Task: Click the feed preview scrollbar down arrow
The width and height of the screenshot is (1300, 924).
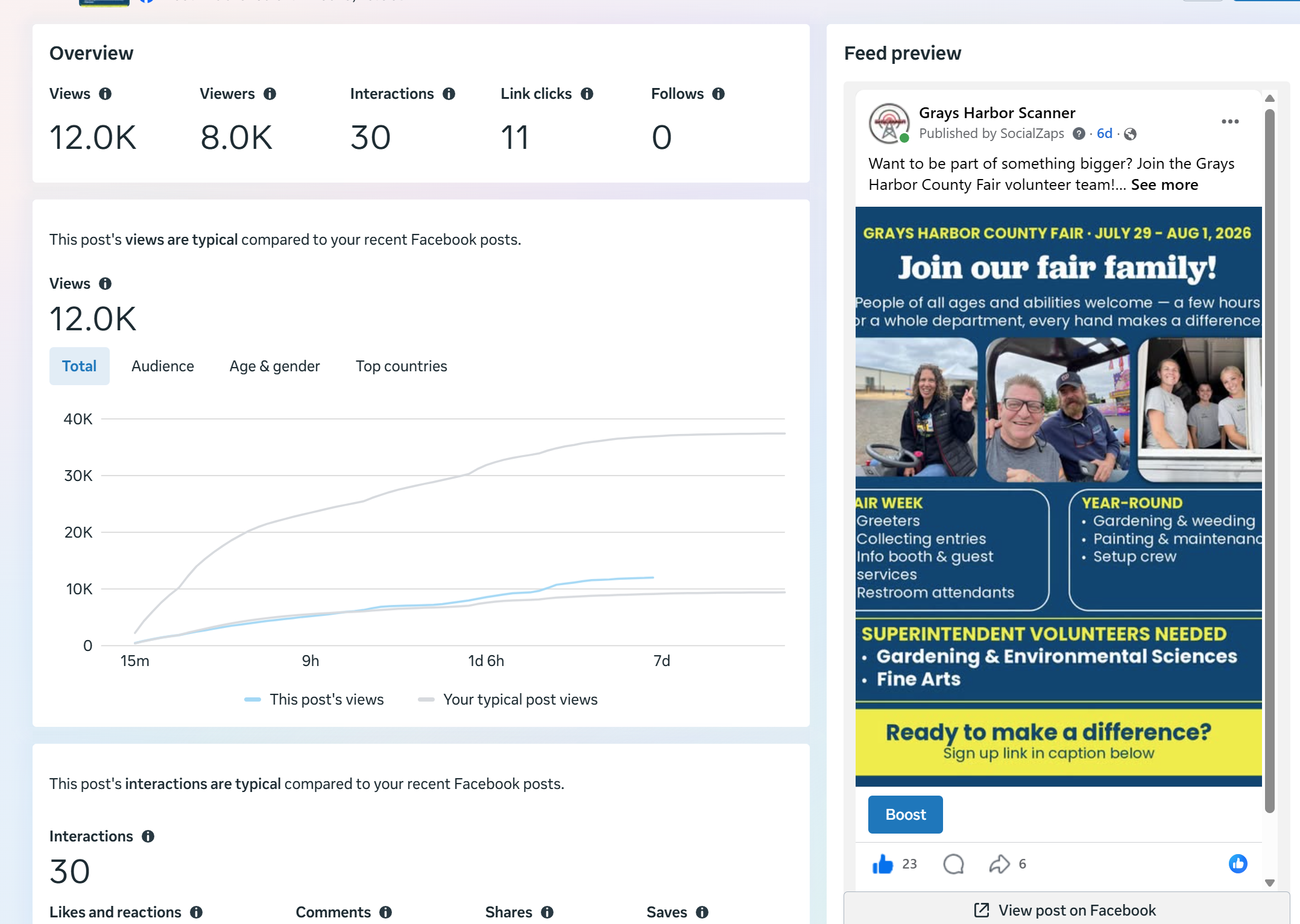Action: (1270, 884)
